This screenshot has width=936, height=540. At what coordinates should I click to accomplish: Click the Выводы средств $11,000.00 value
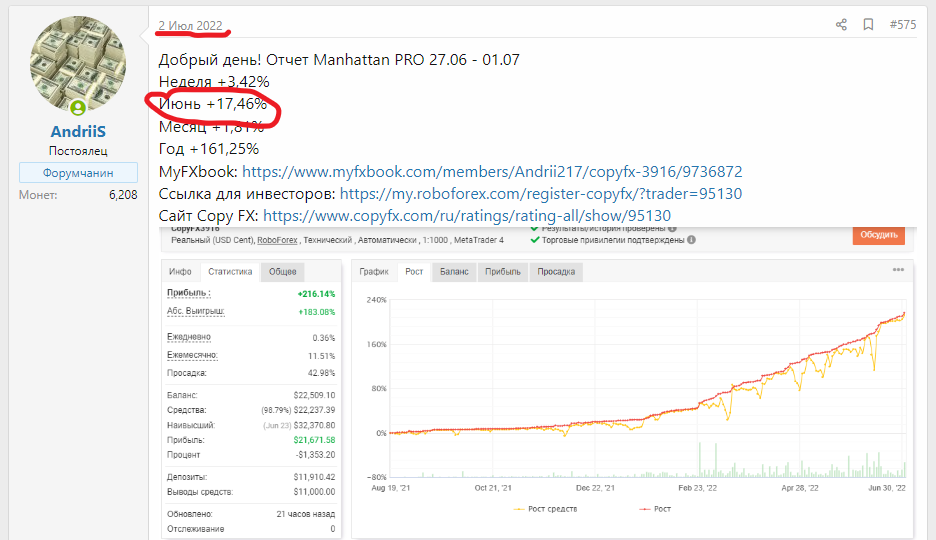(314, 492)
